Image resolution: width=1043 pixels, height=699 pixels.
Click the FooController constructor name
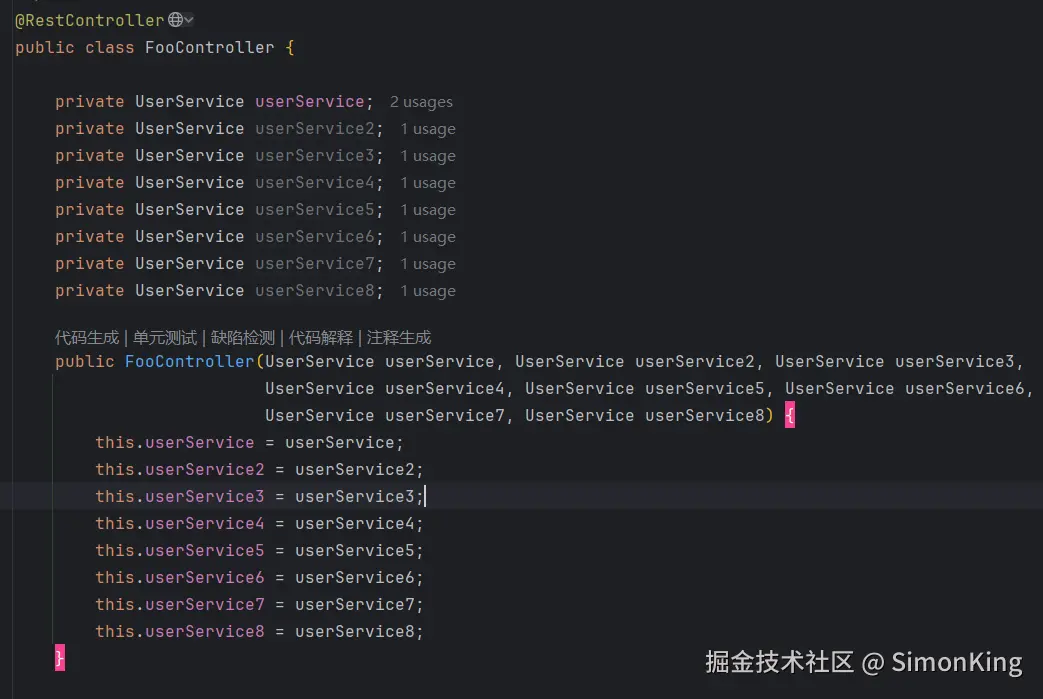pyautogui.click(x=190, y=361)
